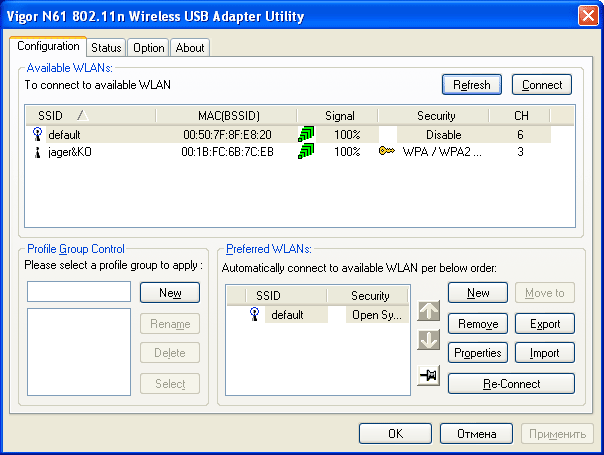This screenshot has height=455, width=604.
Task: Click MAC address 00:50:7F:8F:E8:20
Action: tap(227, 134)
